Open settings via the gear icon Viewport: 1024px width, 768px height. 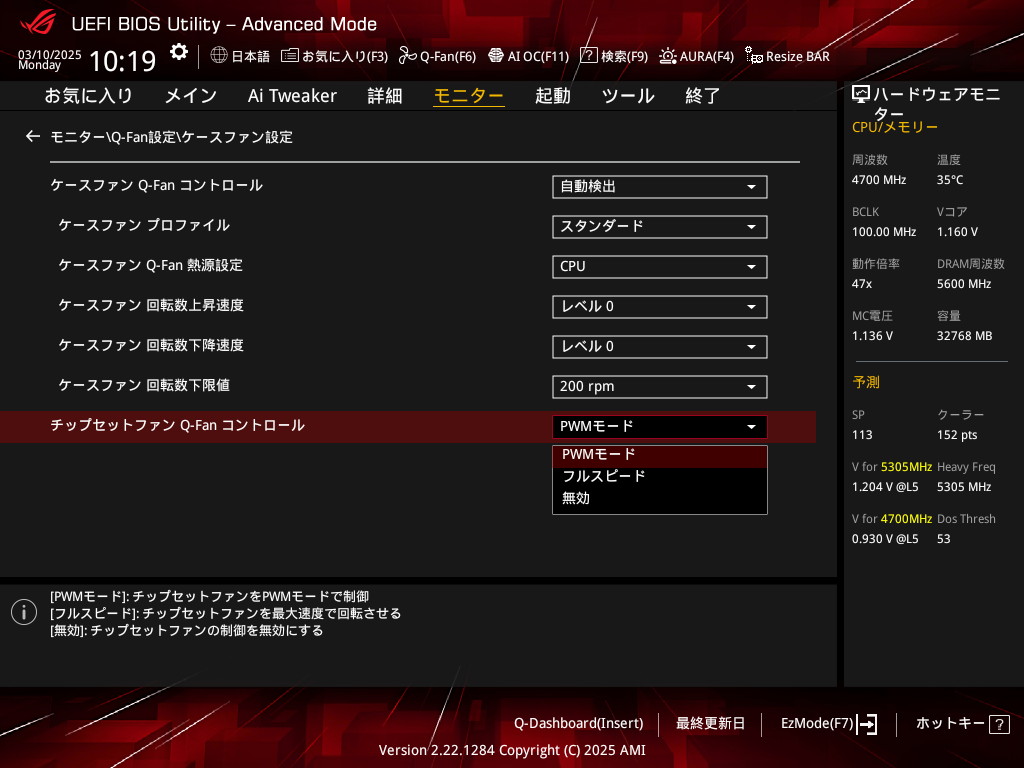178,52
